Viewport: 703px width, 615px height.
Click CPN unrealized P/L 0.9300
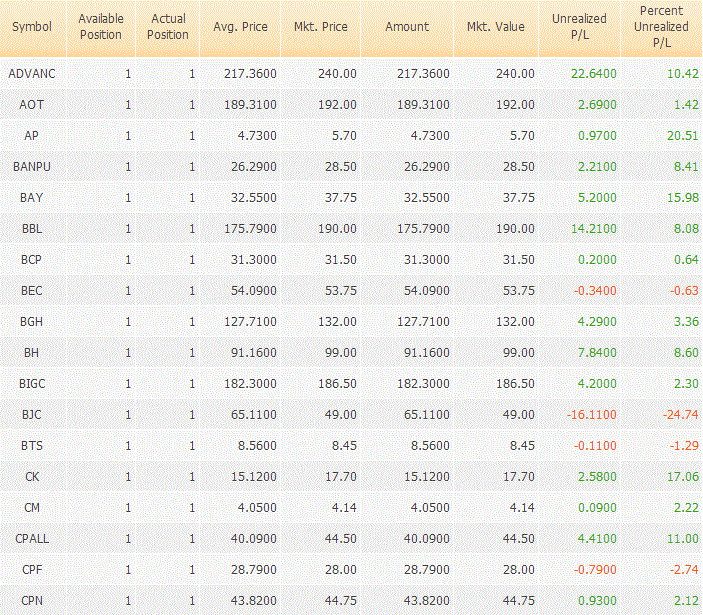[597, 601]
